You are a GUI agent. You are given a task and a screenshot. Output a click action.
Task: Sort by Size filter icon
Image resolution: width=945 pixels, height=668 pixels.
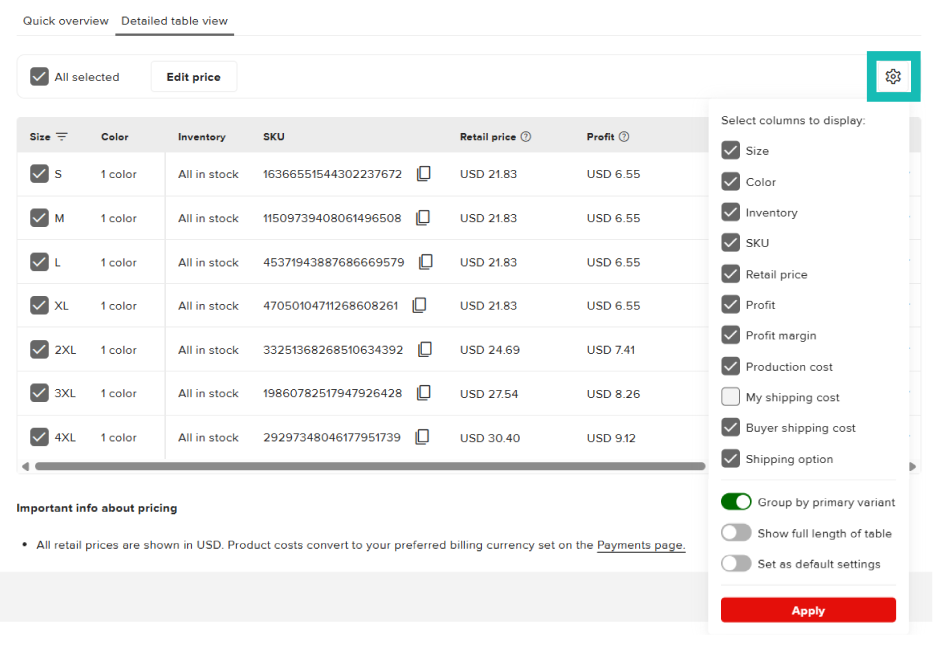pyautogui.click(x=61, y=137)
